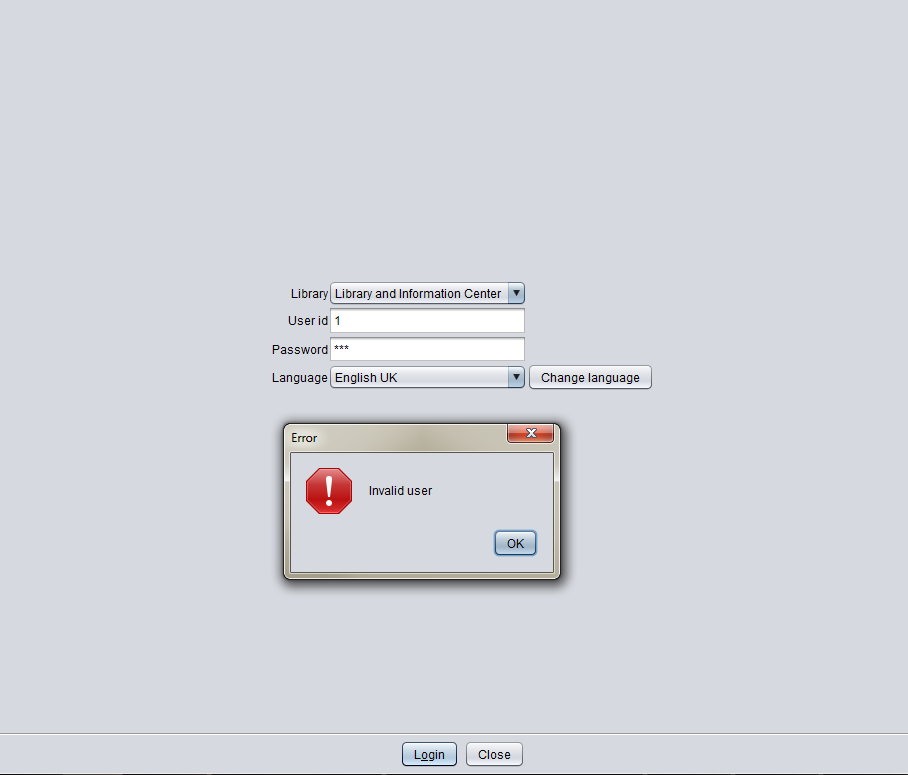Click the Library label
Image resolution: width=908 pixels, height=775 pixels.
(x=309, y=294)
